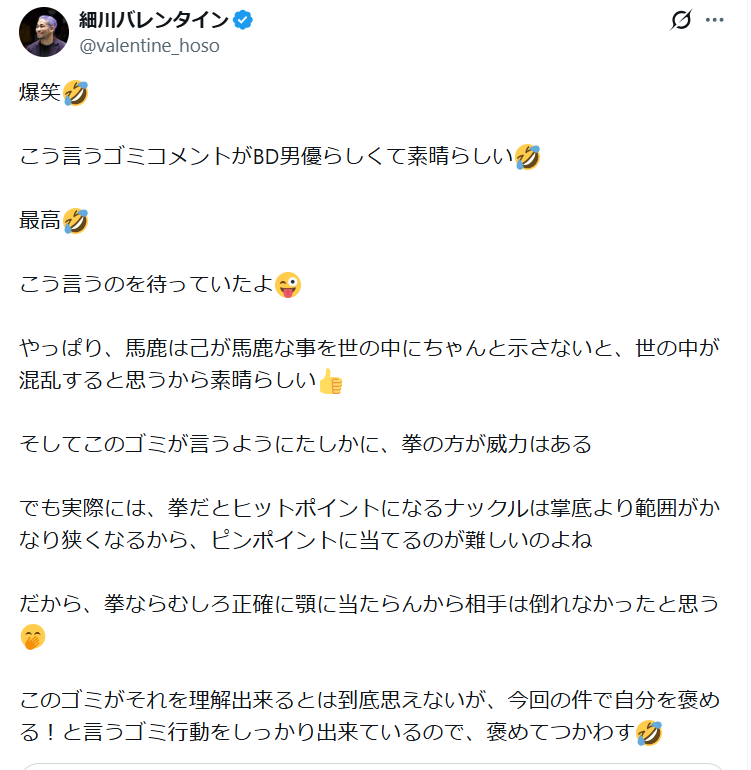Click the laughing emoji after 爆笑

[x=76, y=93]
